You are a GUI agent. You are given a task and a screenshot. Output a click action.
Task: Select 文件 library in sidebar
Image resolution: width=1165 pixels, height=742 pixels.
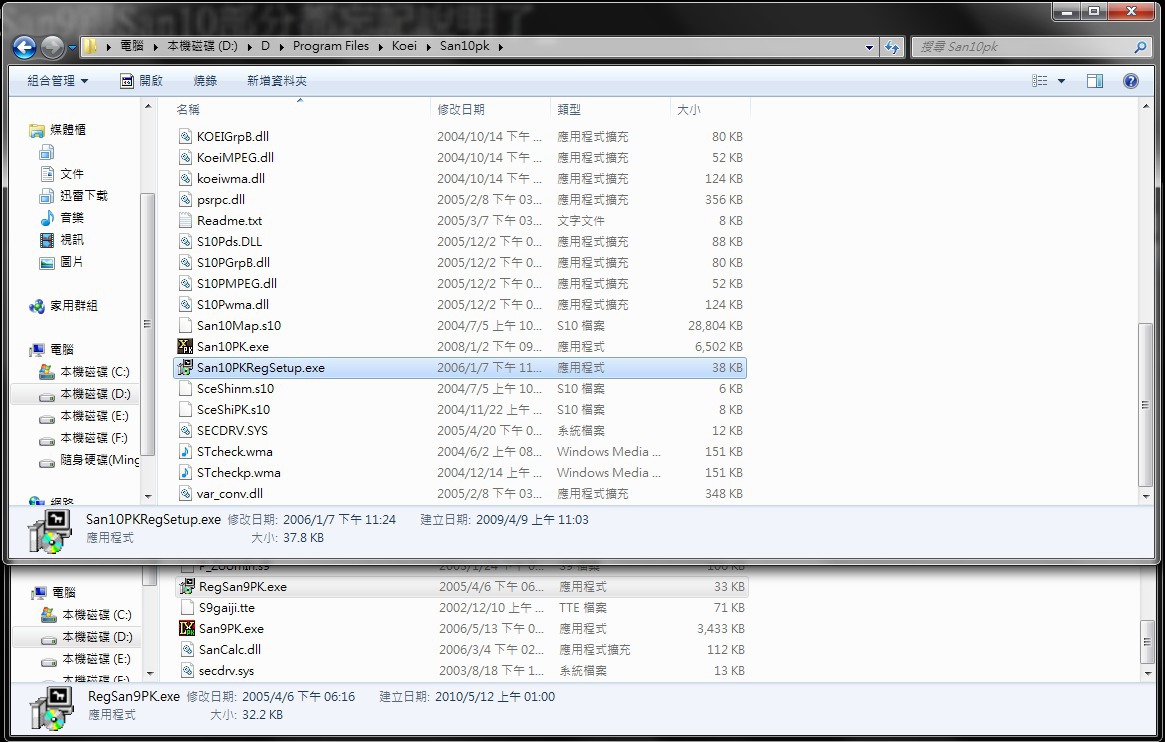(62, 174)
